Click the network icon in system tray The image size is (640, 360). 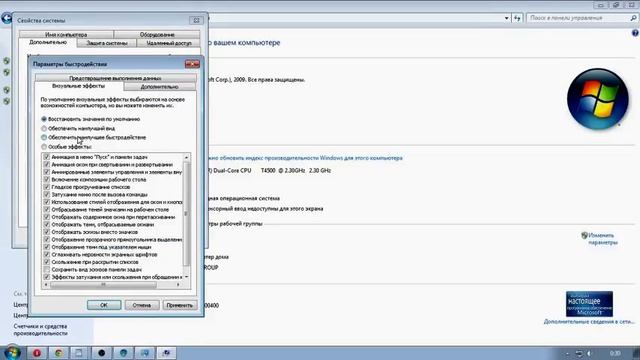579,353
